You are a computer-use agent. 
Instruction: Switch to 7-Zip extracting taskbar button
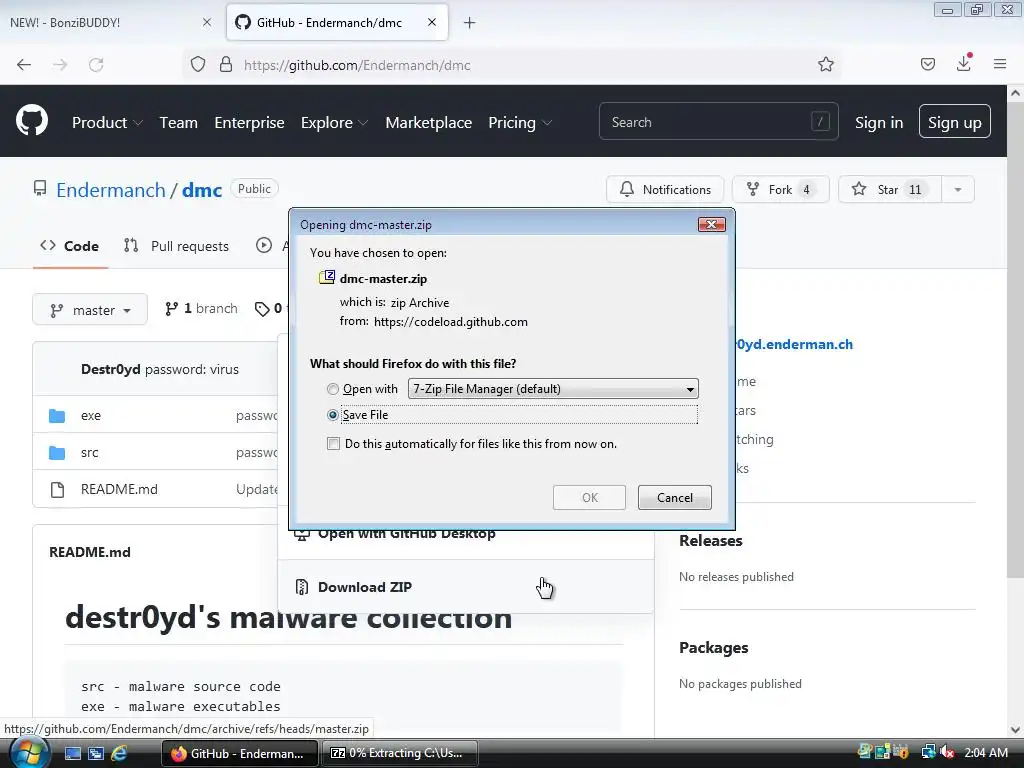pos(400,754)
